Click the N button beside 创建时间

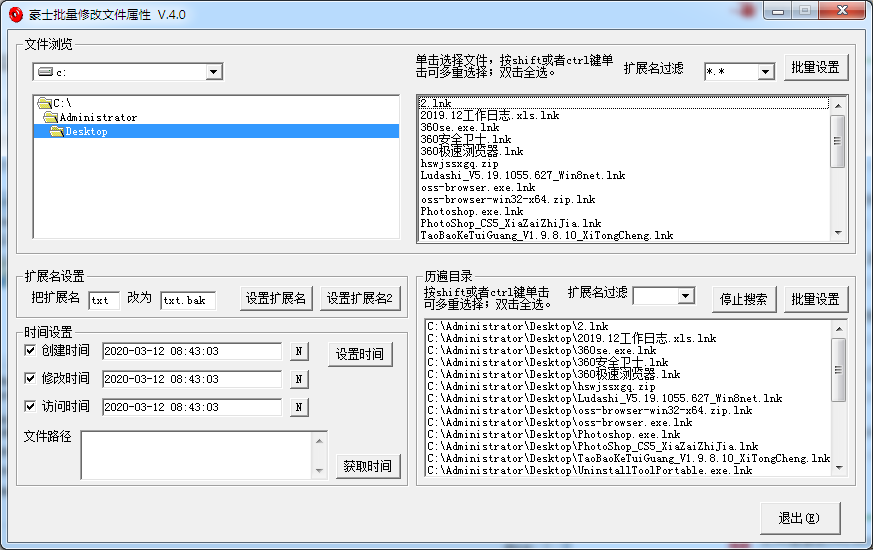pos(299,351)
